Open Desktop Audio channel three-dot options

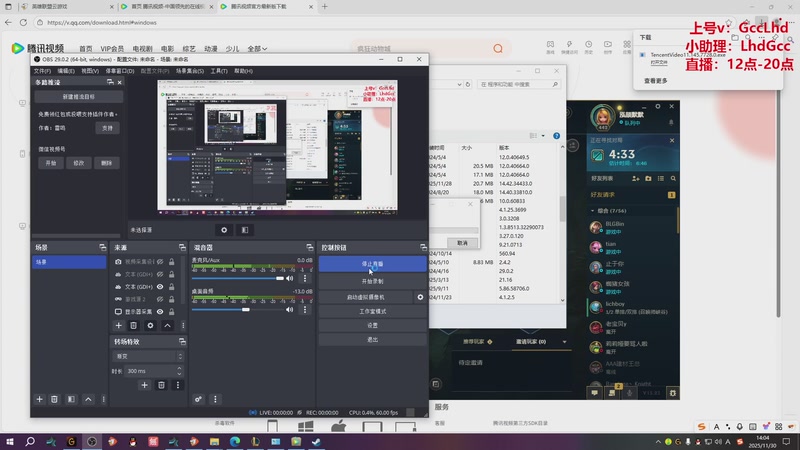click(305, 310)
